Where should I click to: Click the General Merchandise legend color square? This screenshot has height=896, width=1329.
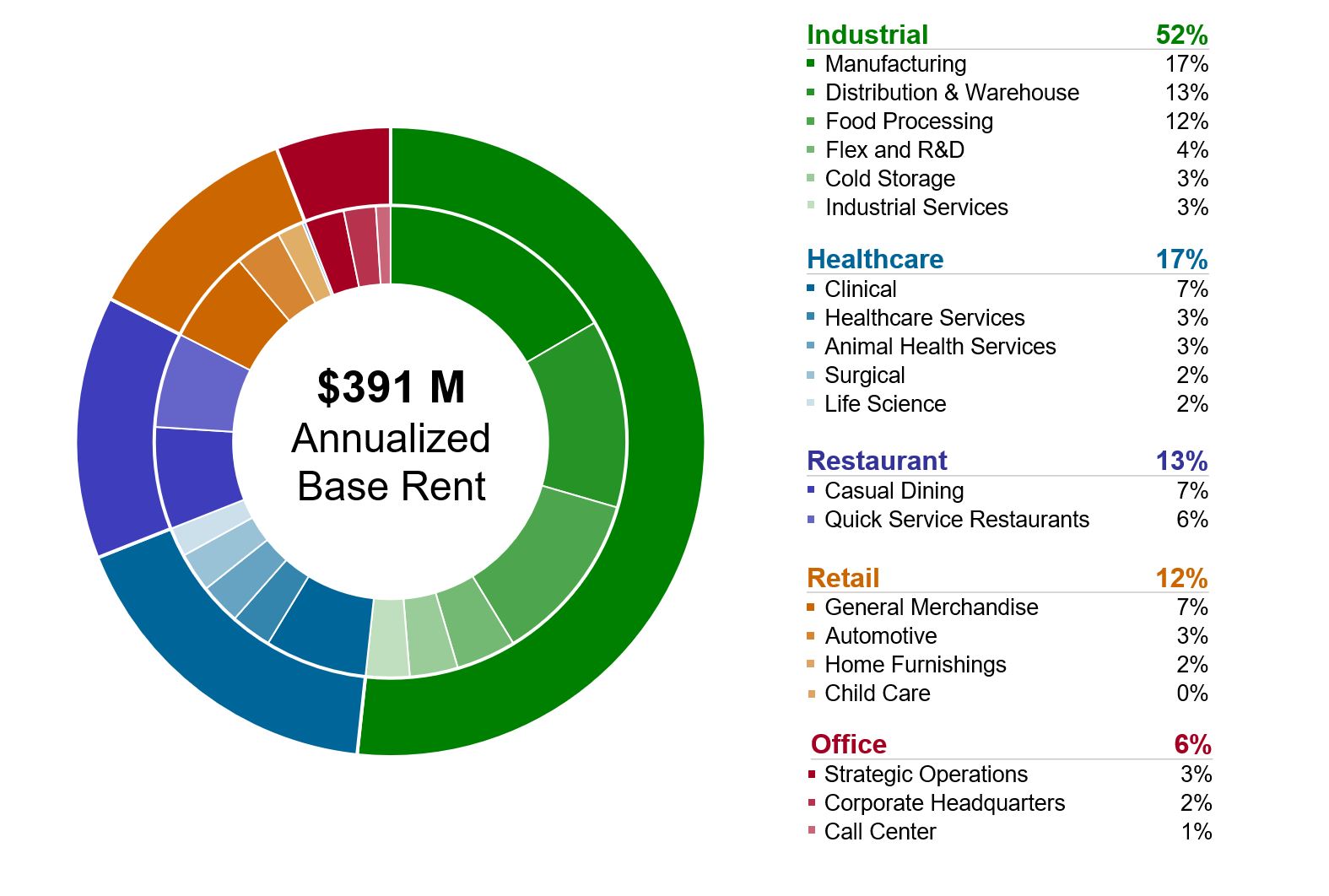click(811, 607)
